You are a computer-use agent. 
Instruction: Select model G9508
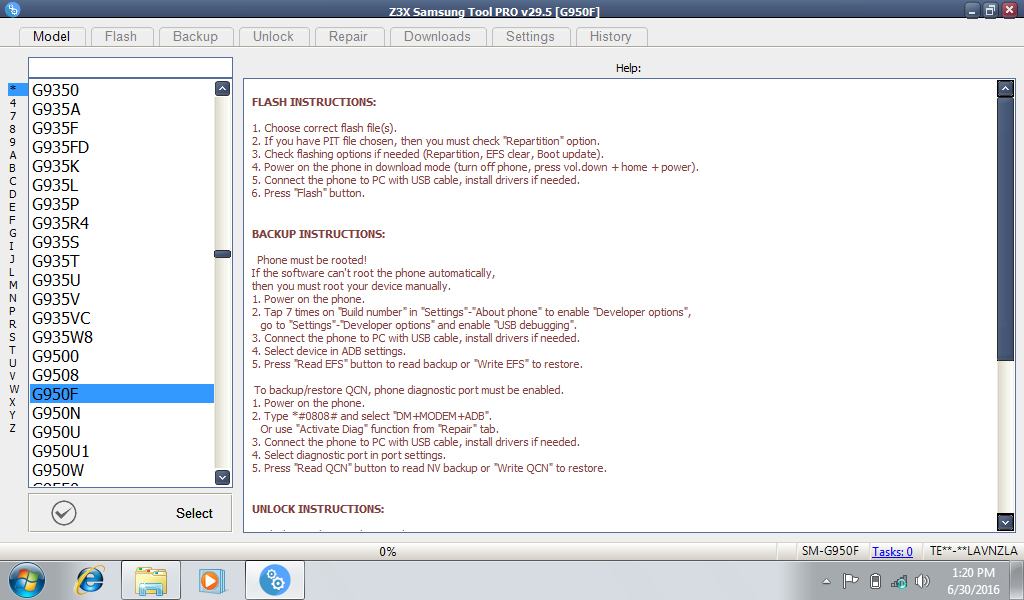pos(122,375)
